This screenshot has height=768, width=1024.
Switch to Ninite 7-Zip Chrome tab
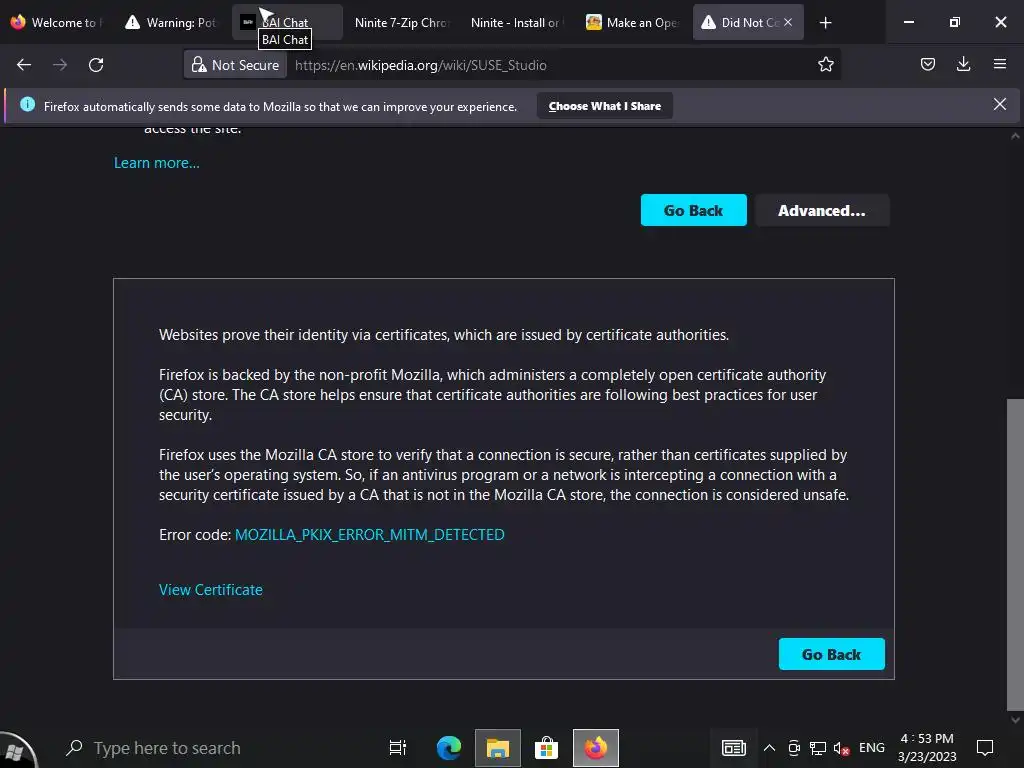point(401,22)
